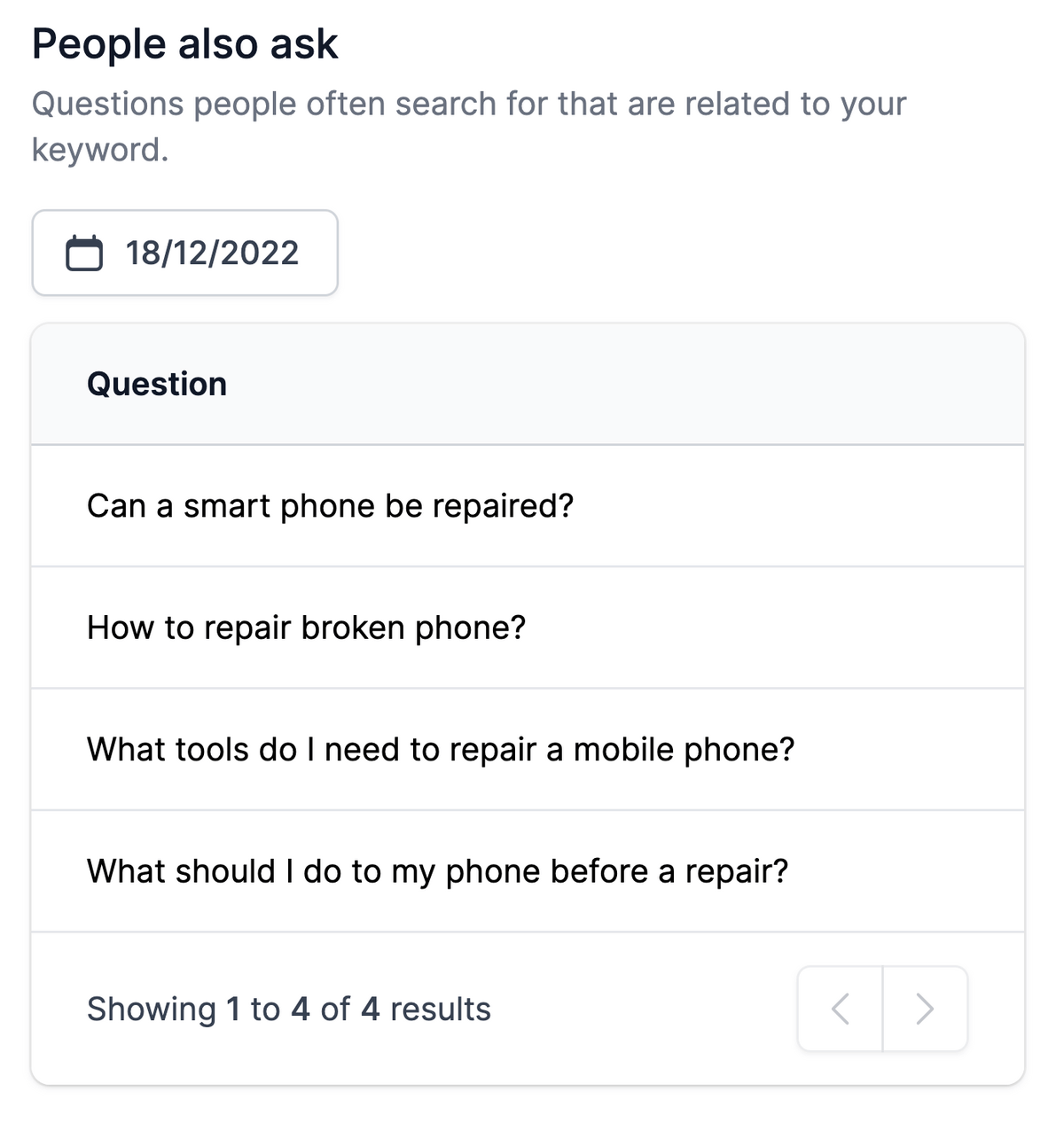Click the "Questions people often search" description
The height and width of the screenshot is (1123, 1064).
click(x=469, y=126)
